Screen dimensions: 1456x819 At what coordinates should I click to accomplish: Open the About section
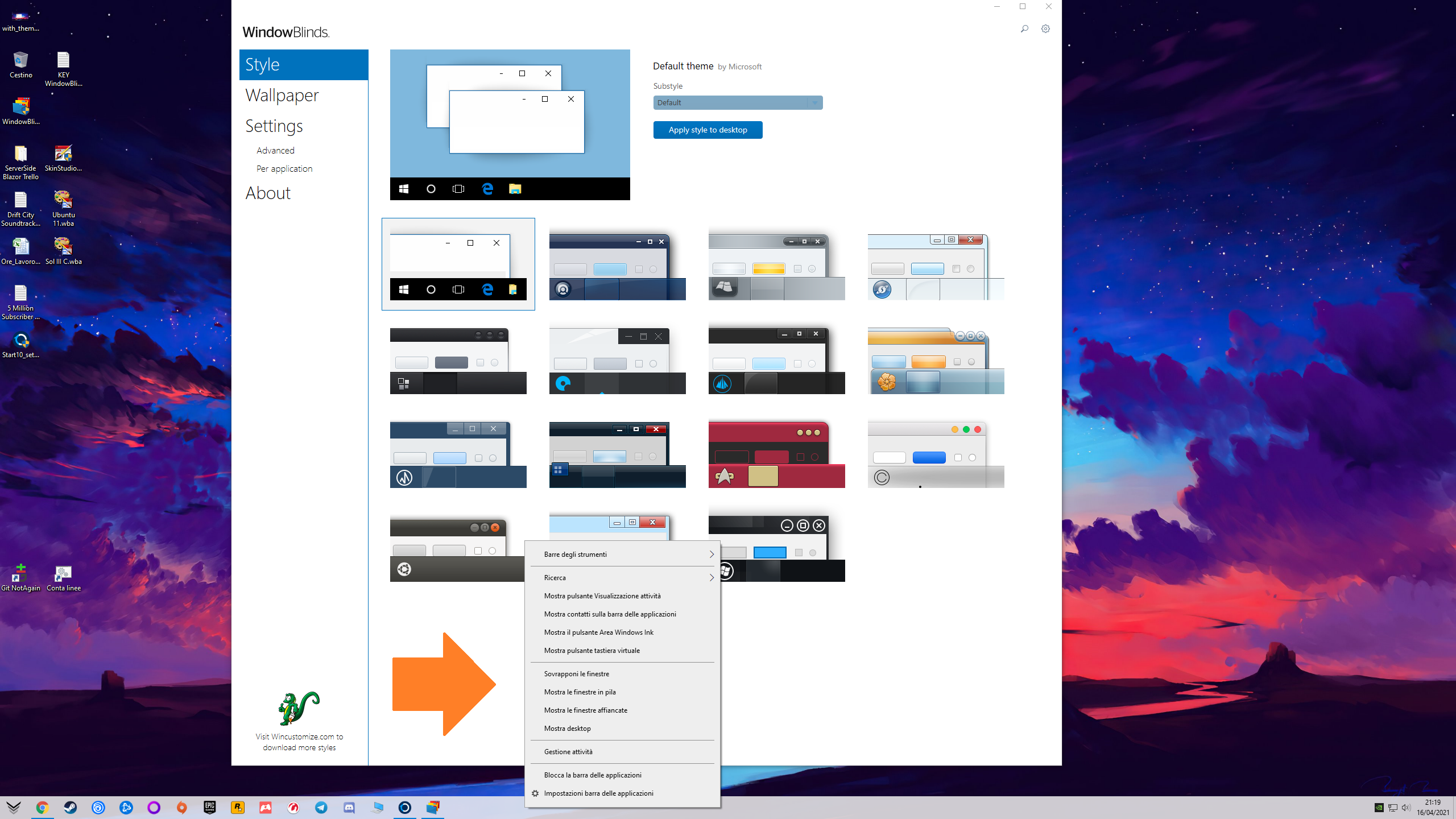[268, 193]
